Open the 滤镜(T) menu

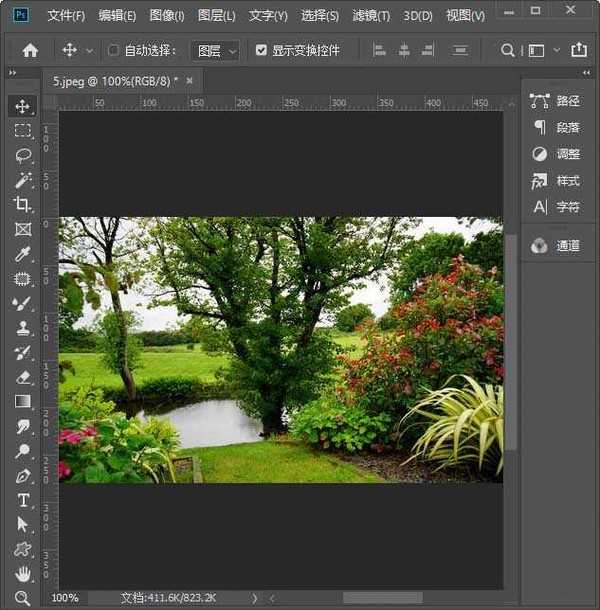(372, 16)
